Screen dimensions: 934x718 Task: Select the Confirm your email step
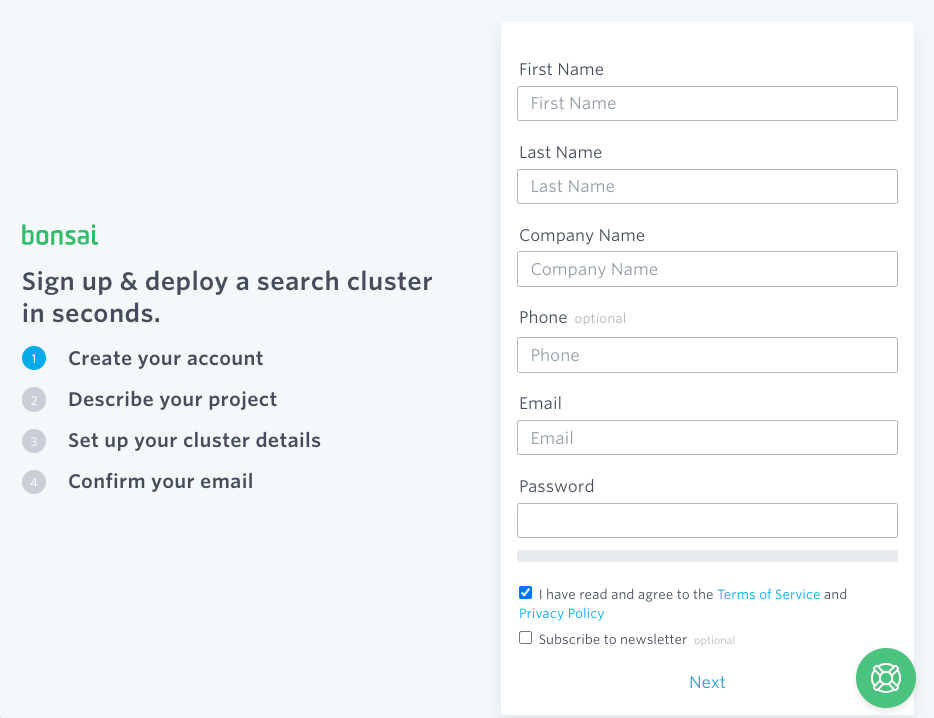[161, 481]
